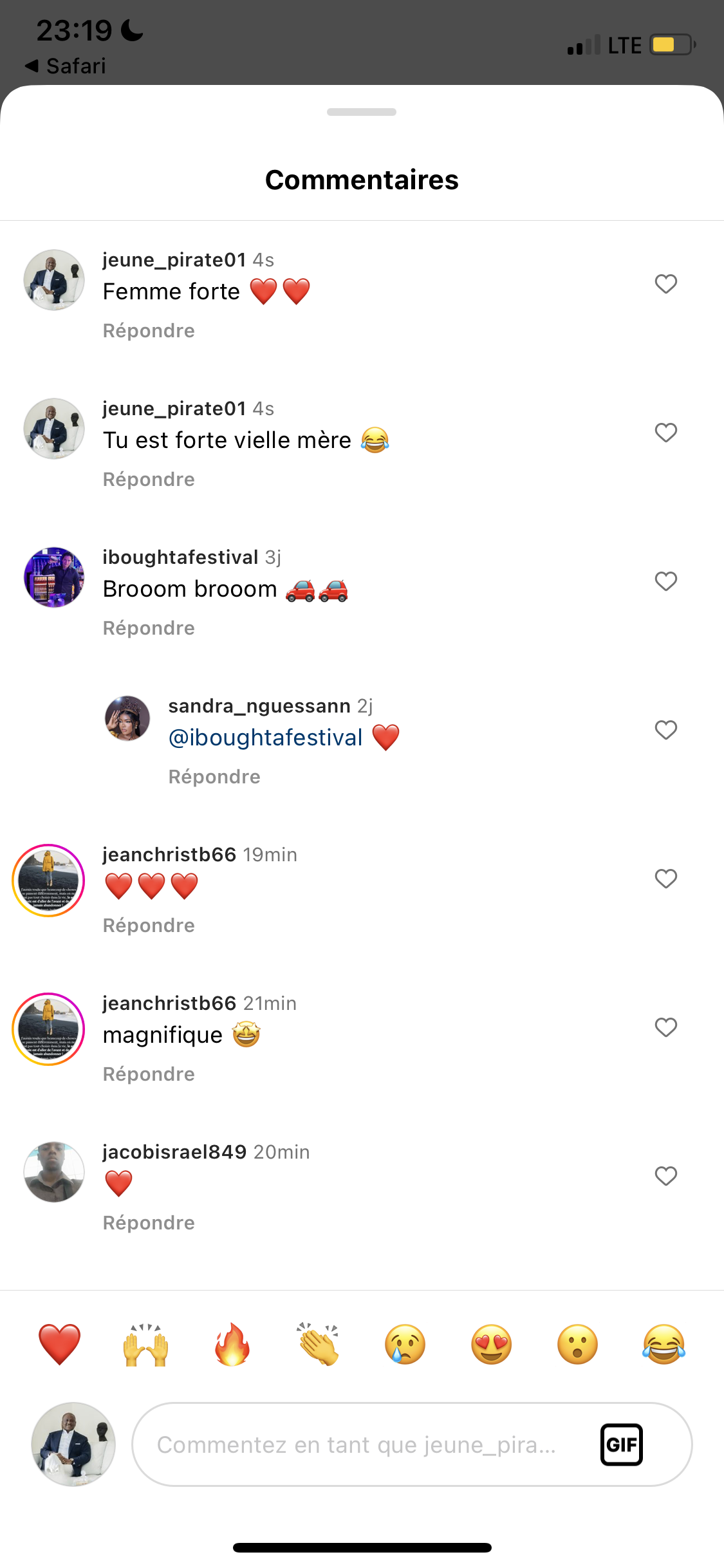Like the "magnifique" comment by jeanchristb66
Image resolution: width=724 pixels, height=1568 pixels.
(666, 1027)
